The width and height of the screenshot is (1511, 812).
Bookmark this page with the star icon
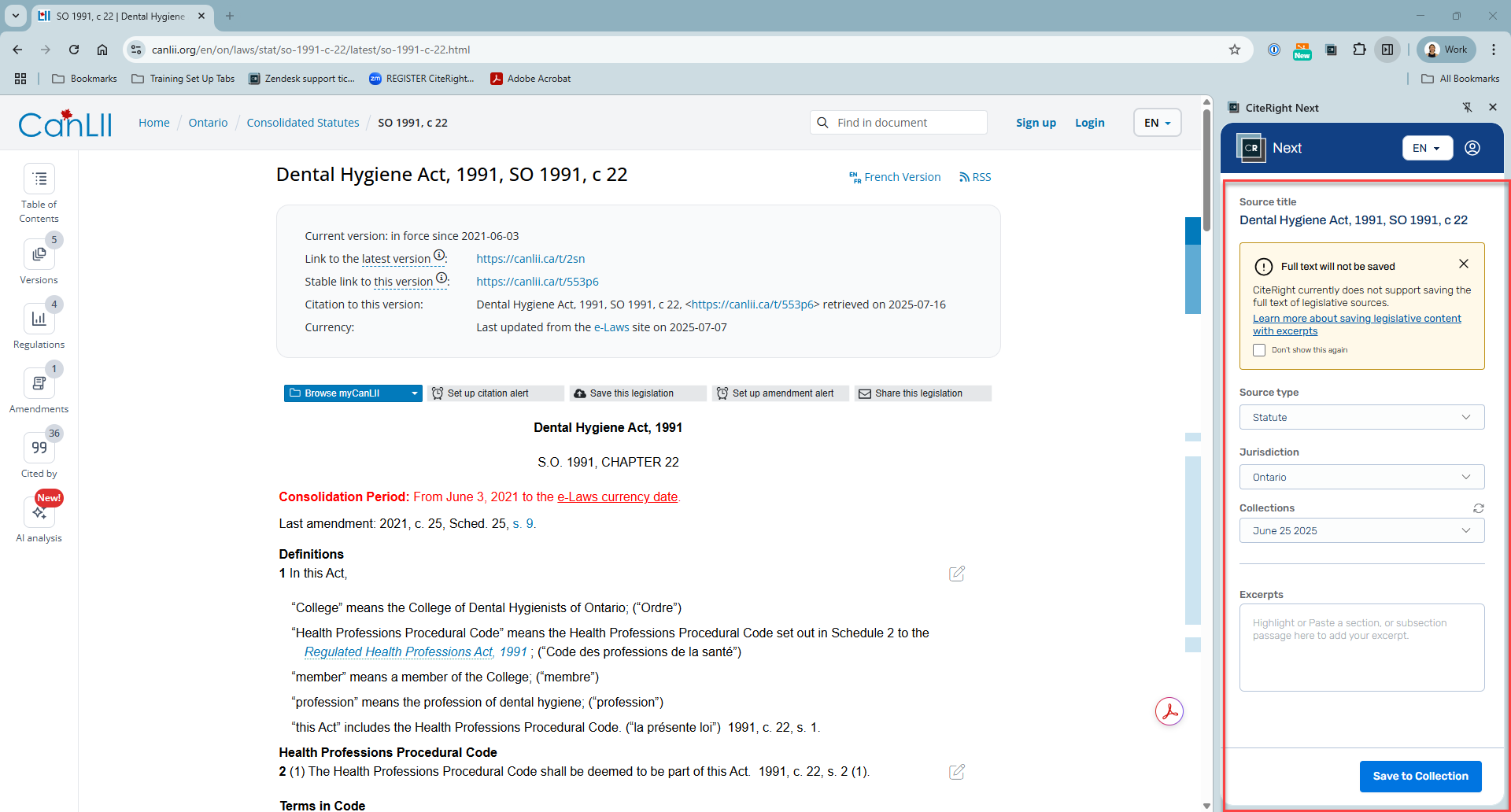(x=1235, y=50)
